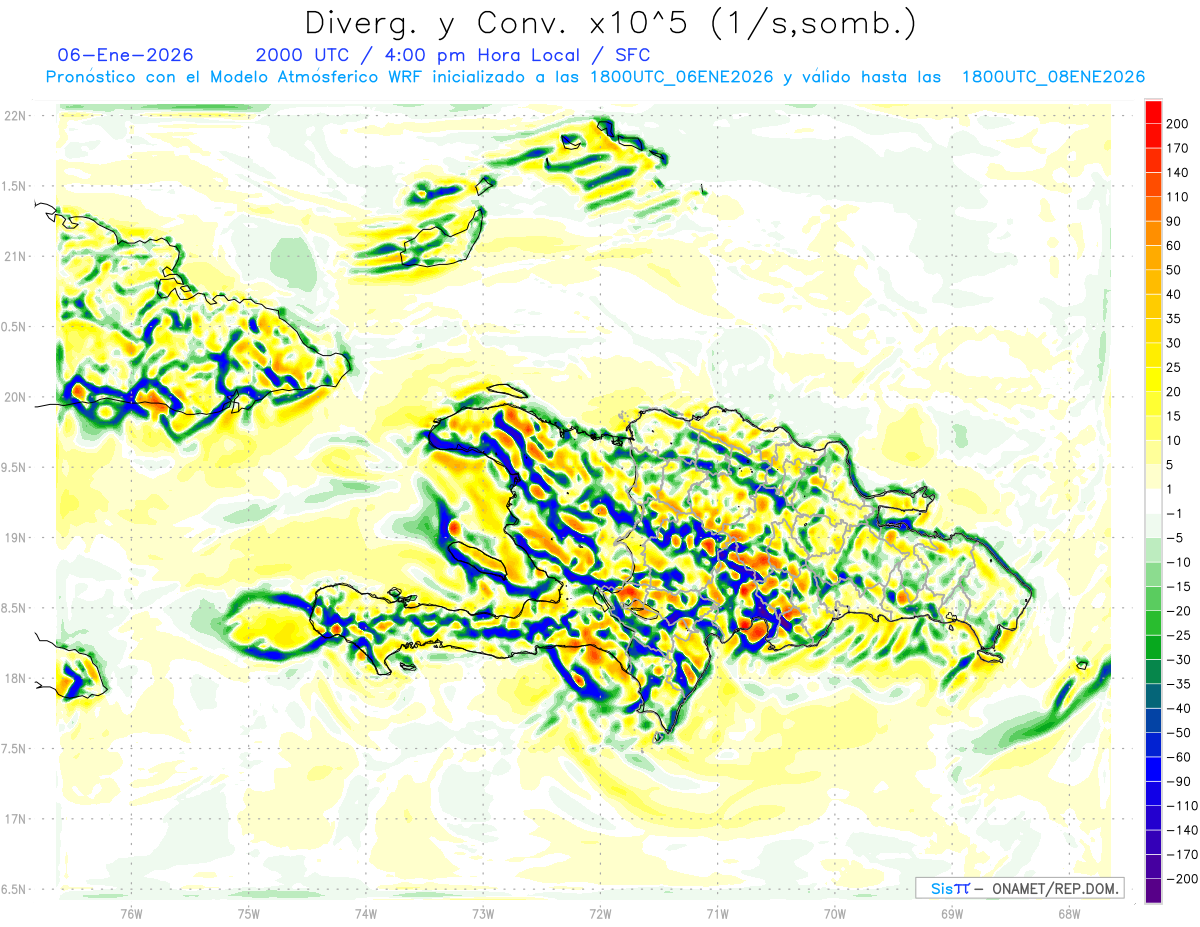Click the '21N' latitude label
This screenshot has height=927, width=1200.
tap(14, 257)
